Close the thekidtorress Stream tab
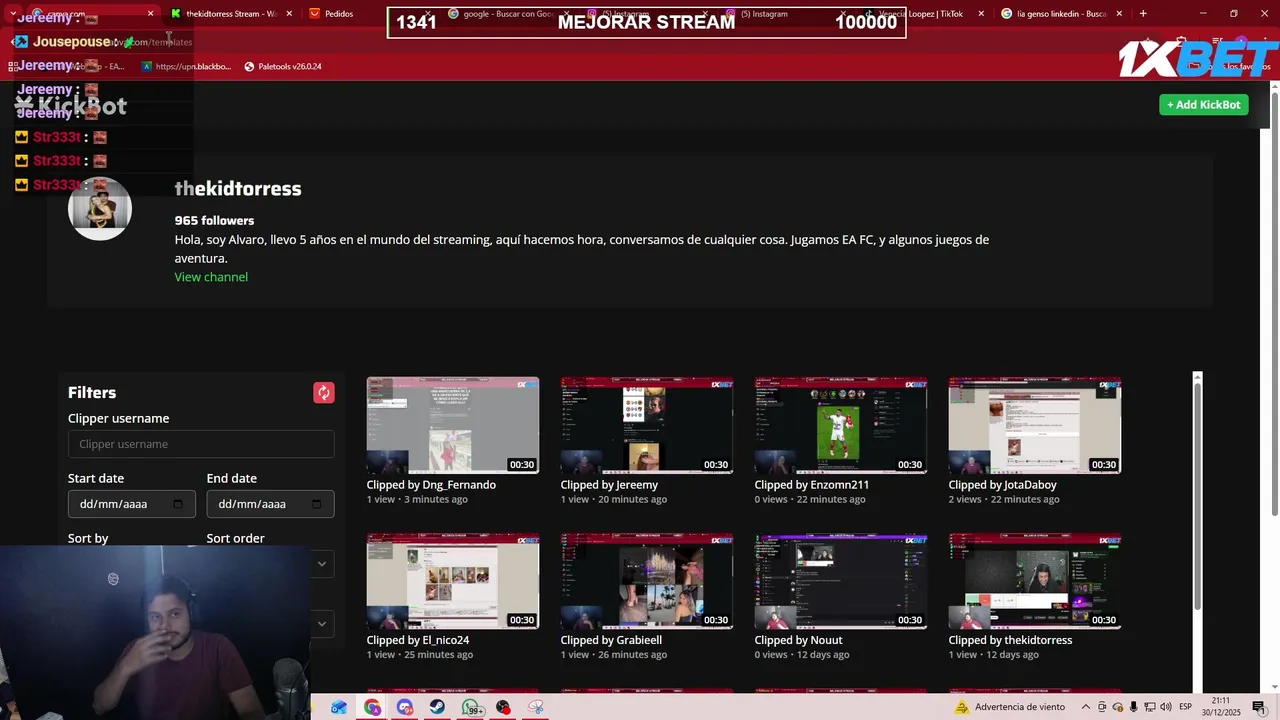Viewport: 1280px width, 720px height. [290, 14]
